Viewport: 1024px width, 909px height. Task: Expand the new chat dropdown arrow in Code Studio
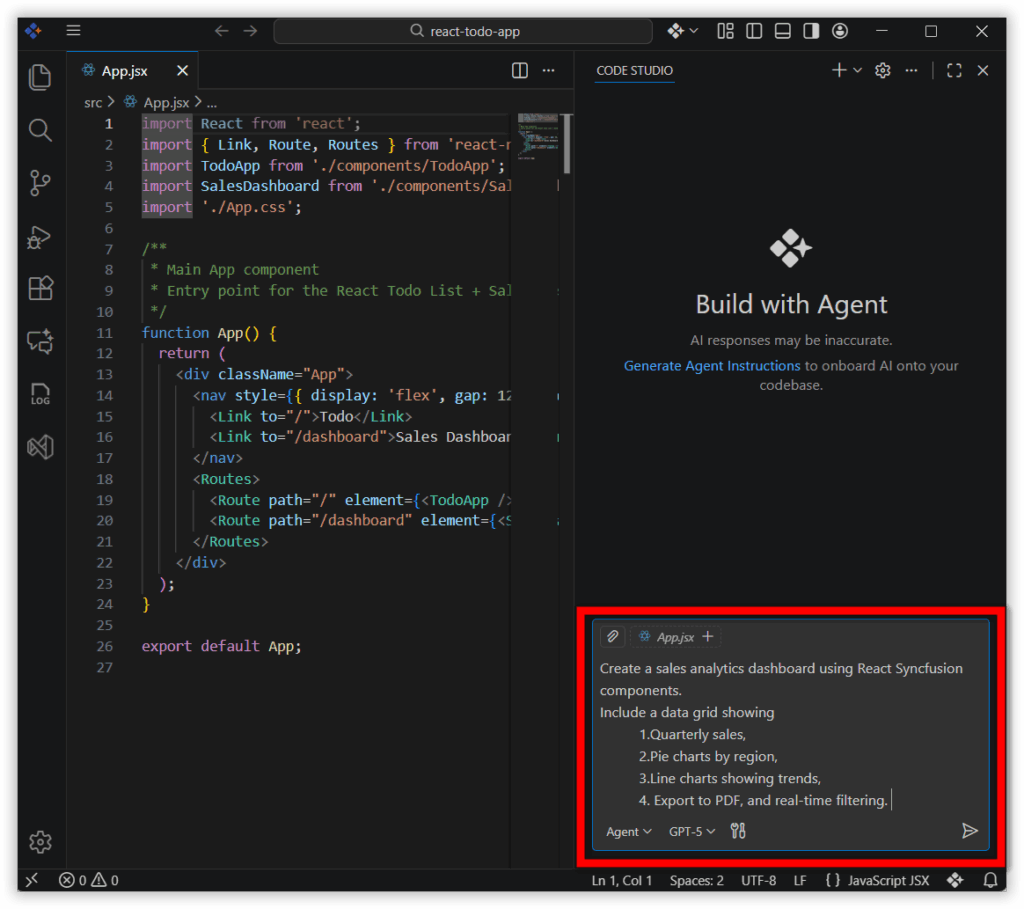(855, 70)
